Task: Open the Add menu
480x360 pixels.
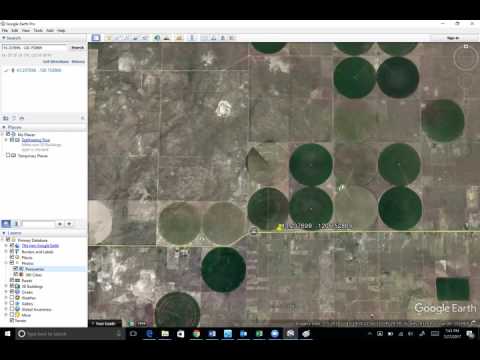Action: (50, 30)
